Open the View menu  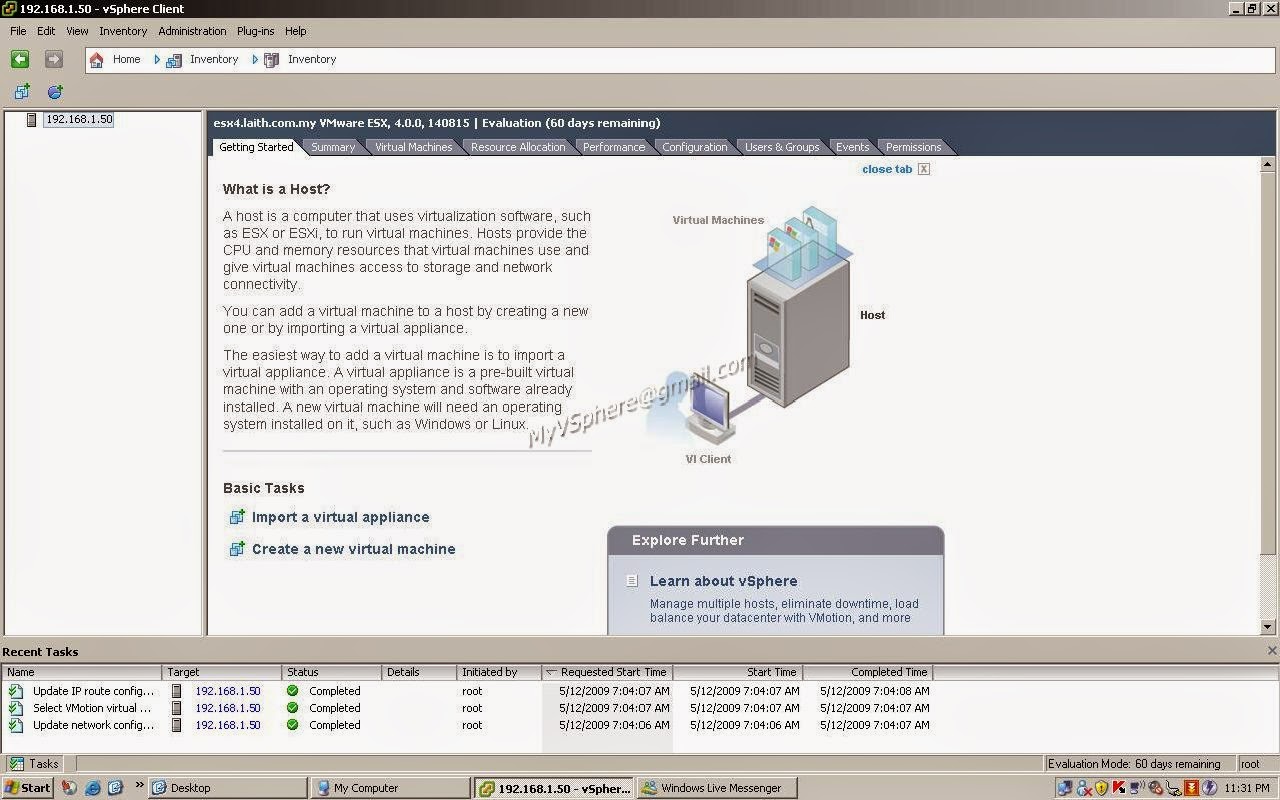77,31
